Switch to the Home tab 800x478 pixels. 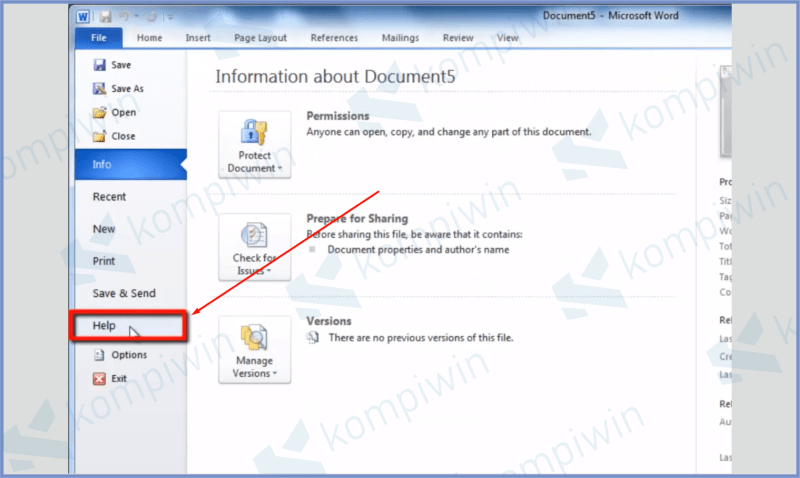149,38
